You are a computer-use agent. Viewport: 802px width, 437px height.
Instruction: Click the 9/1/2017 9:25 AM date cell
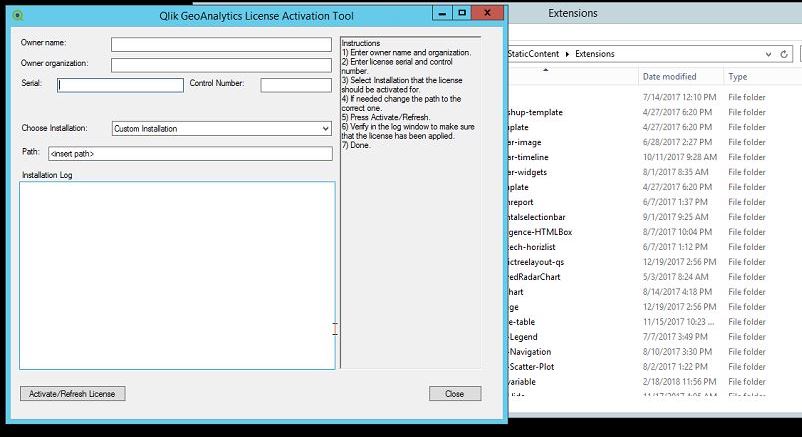675,217
